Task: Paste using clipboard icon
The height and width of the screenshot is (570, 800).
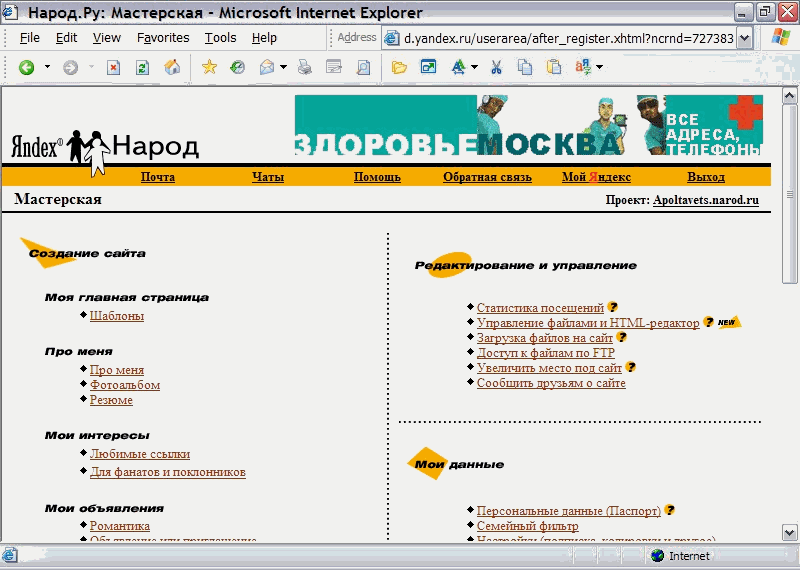Action: (x=554, y=67)
